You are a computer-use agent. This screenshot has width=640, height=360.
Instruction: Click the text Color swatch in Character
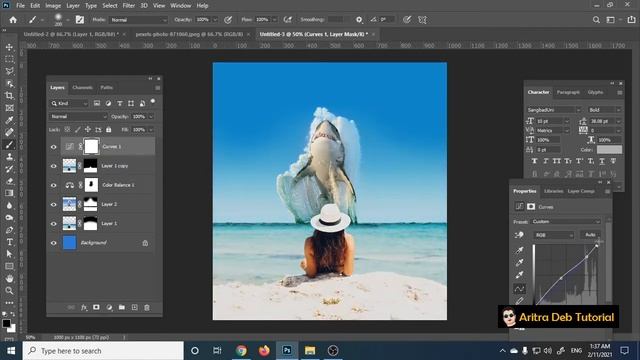609,150
